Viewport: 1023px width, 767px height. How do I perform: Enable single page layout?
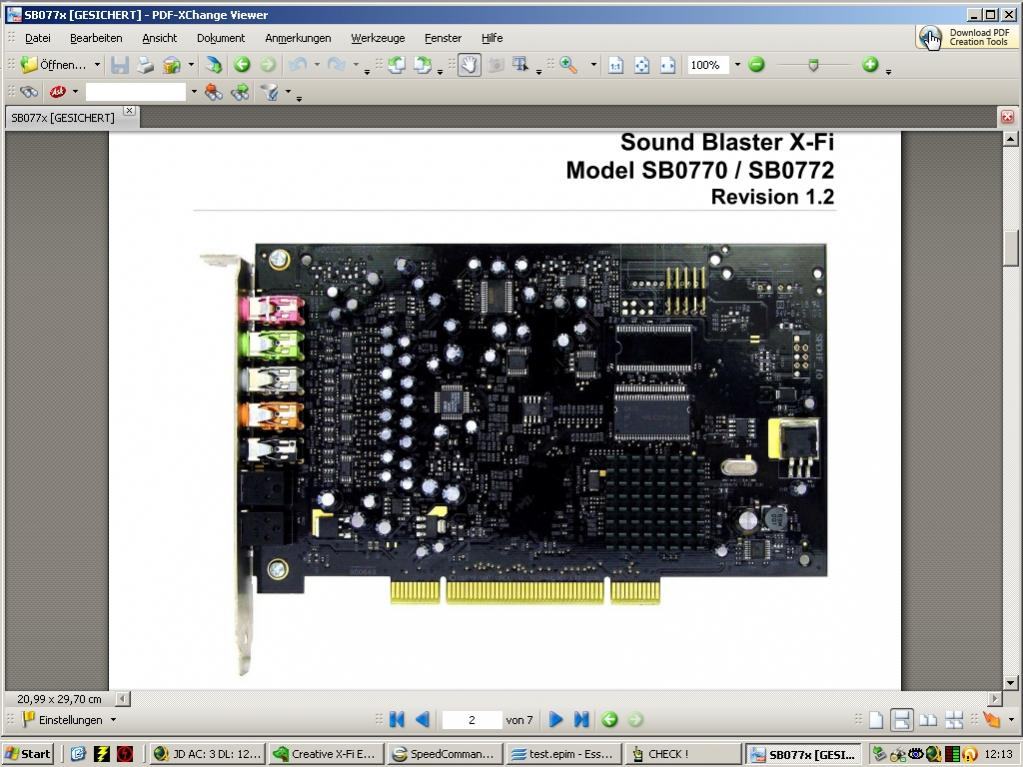point(876,719)
